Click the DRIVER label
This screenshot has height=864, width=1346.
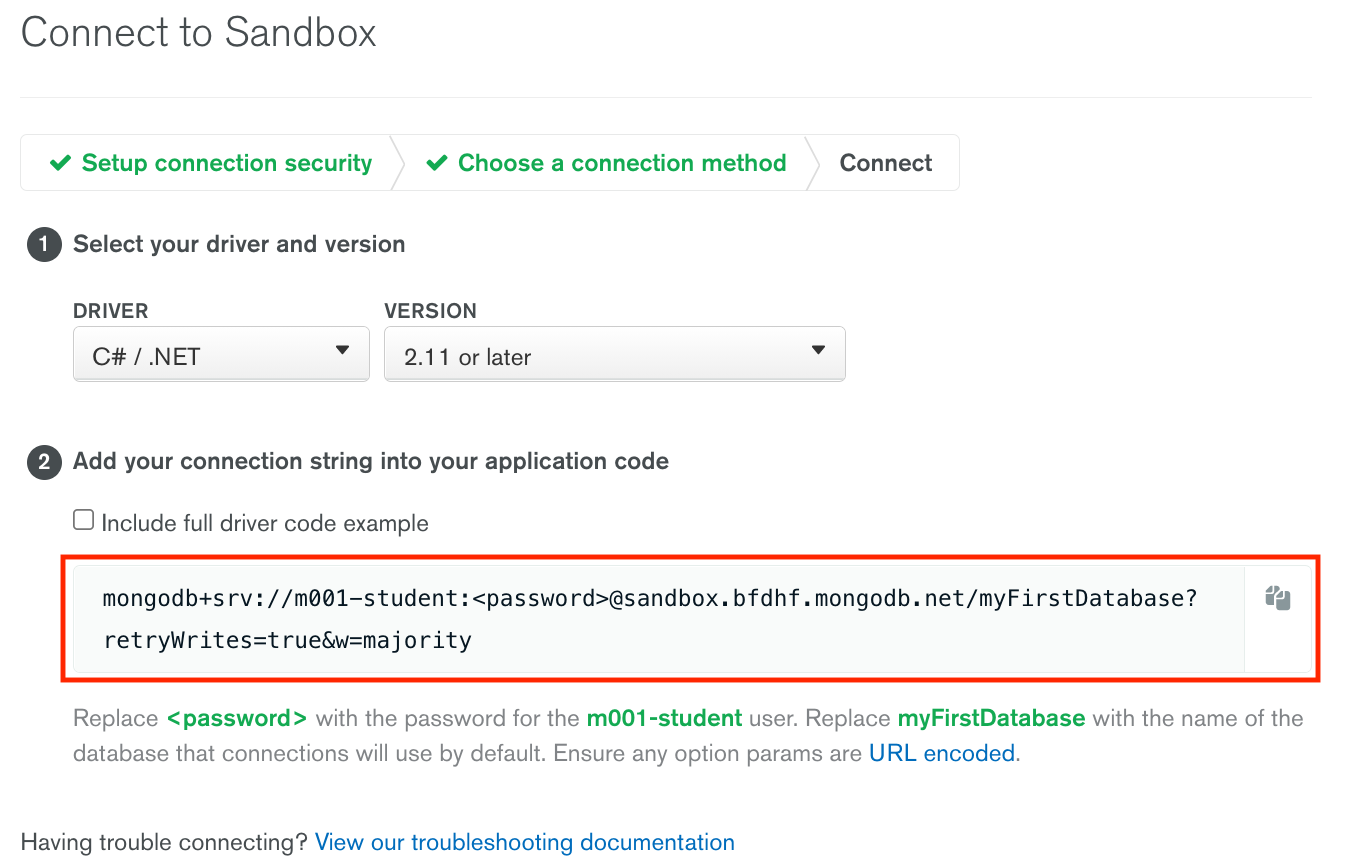tap(111, 311)
